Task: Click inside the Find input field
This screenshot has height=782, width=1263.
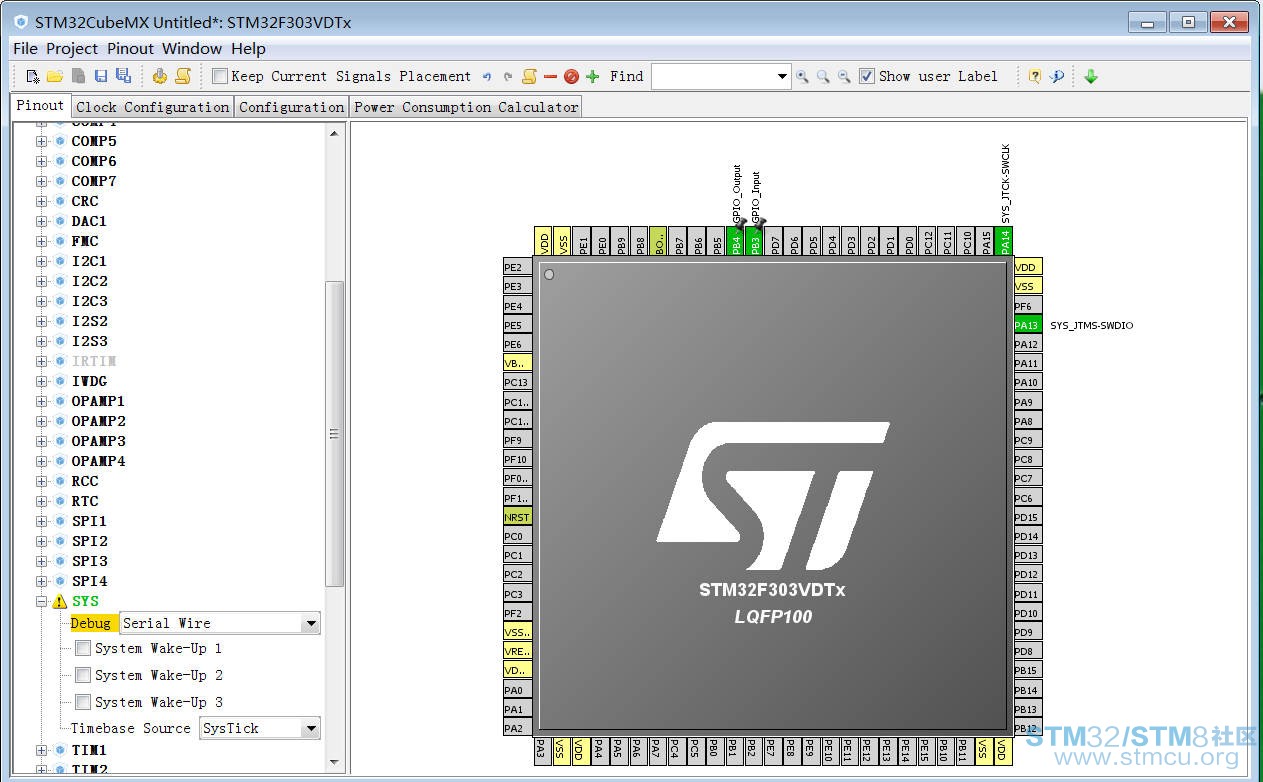Action: tap(713, 76)
